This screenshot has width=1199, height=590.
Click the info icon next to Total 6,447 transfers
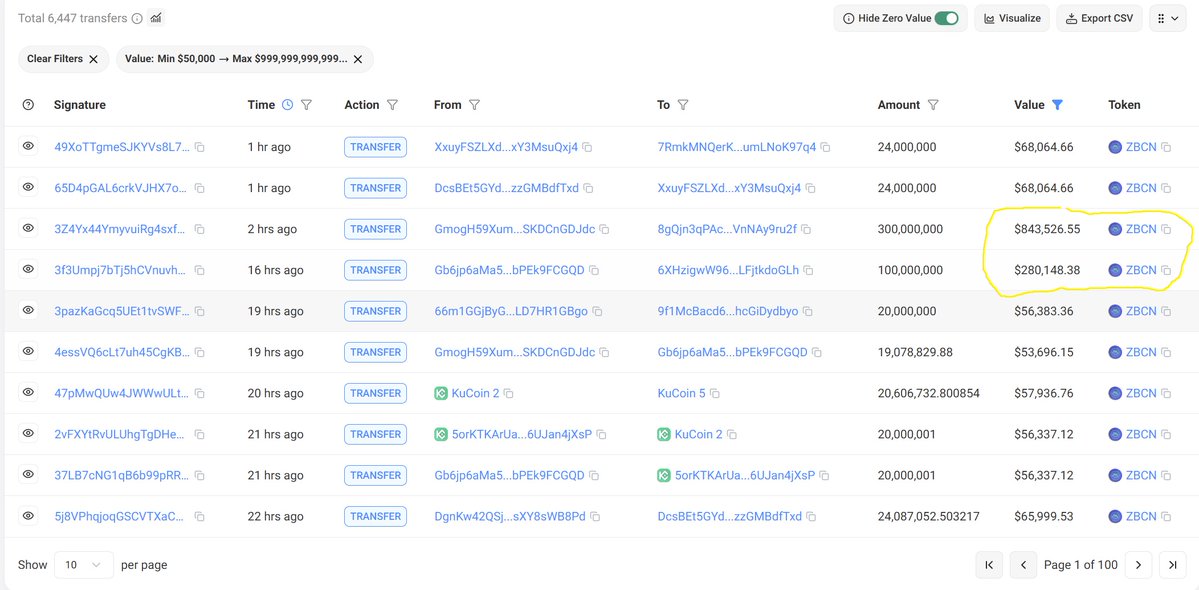(137, 18)
